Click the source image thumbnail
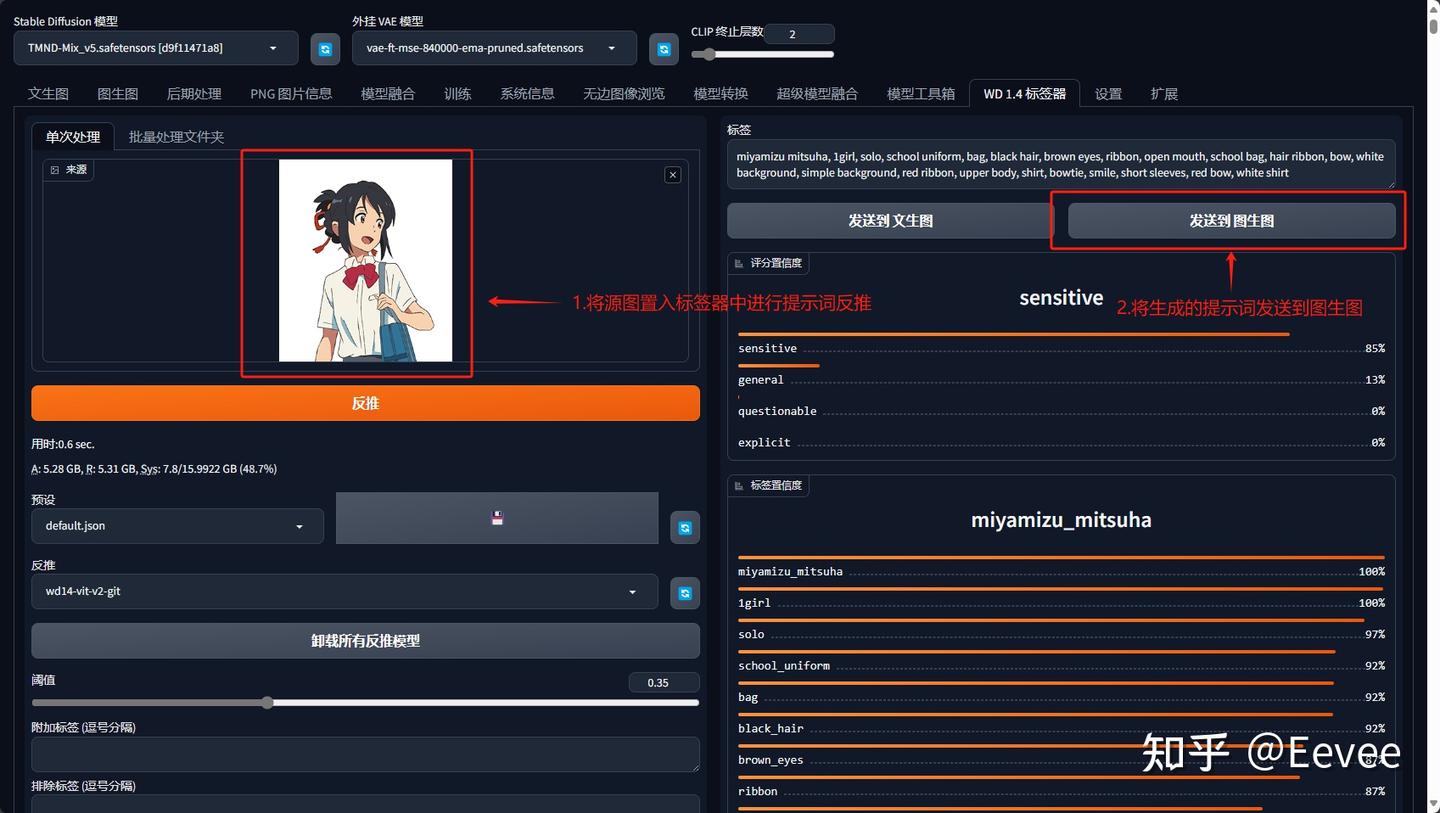 tap(365, 260)
